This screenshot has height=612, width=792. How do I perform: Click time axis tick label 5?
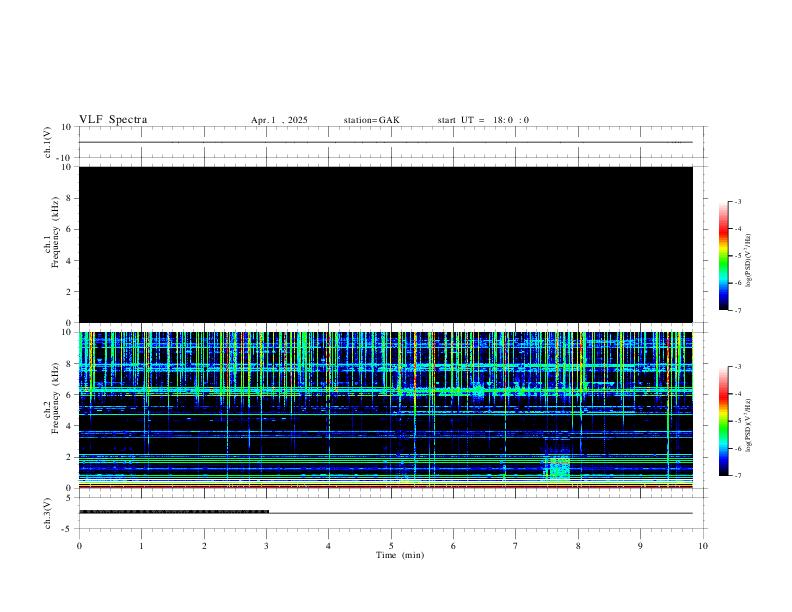point(391,546)
